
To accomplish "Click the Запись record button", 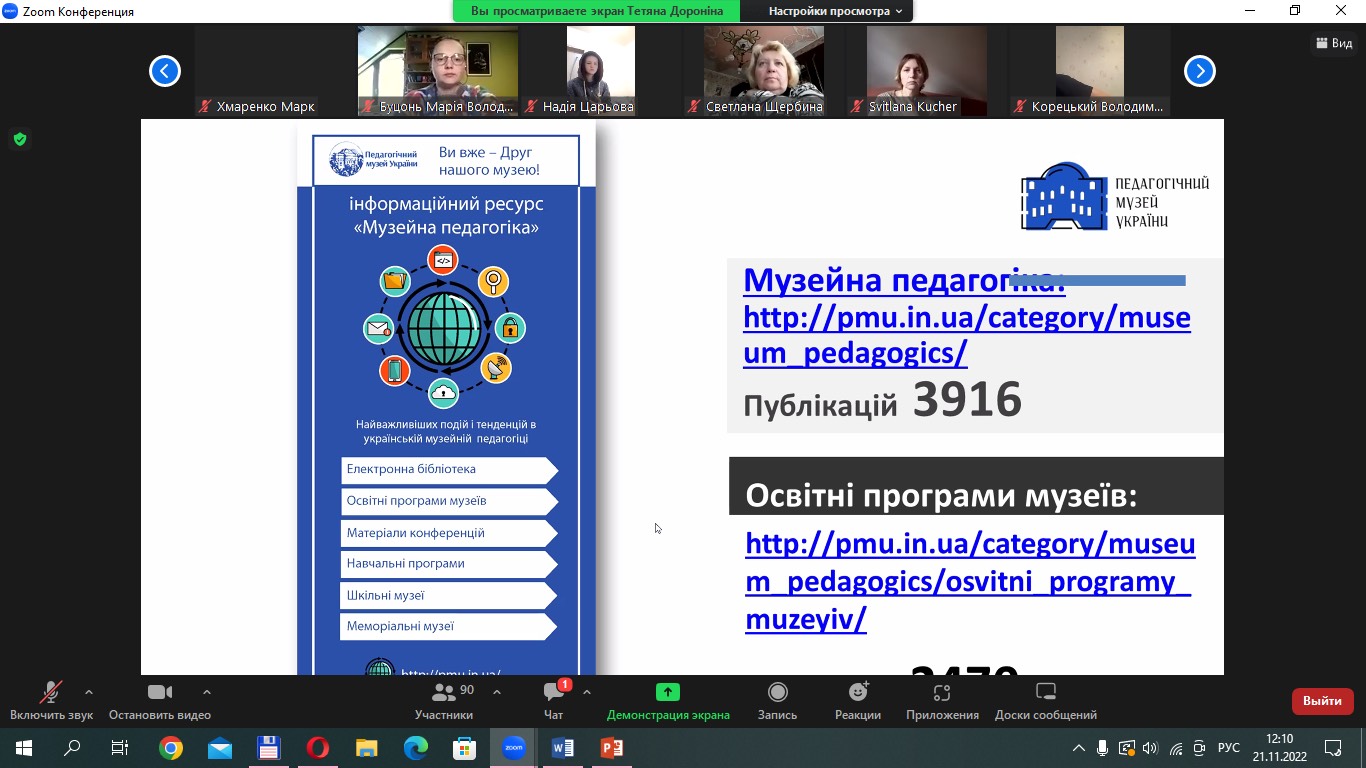I will point(777,700).
